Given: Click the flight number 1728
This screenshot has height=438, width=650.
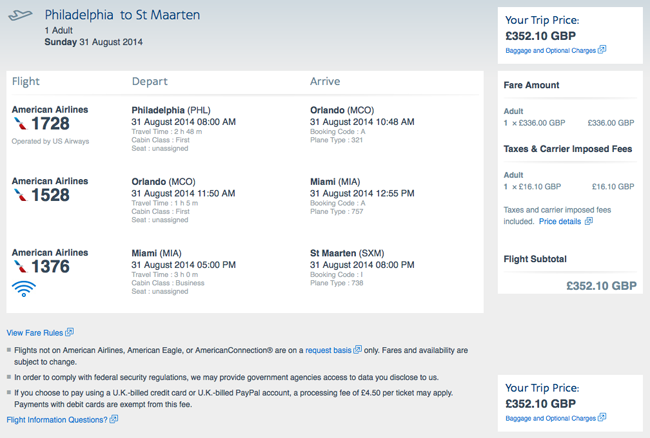Looking at the screenshot, I should 51,123.
